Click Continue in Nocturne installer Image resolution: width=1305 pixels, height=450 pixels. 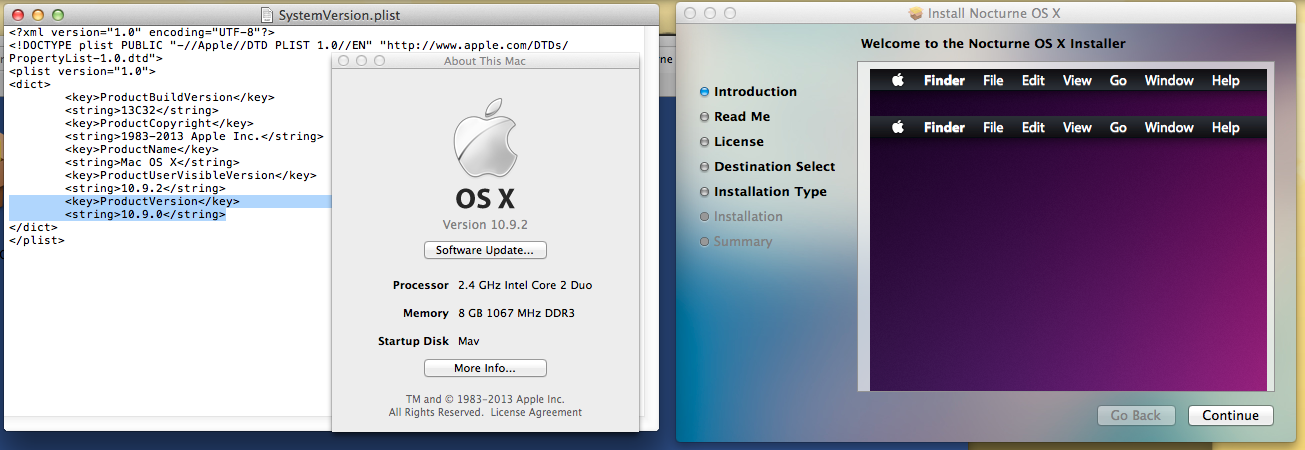(x=1230, y=415)
